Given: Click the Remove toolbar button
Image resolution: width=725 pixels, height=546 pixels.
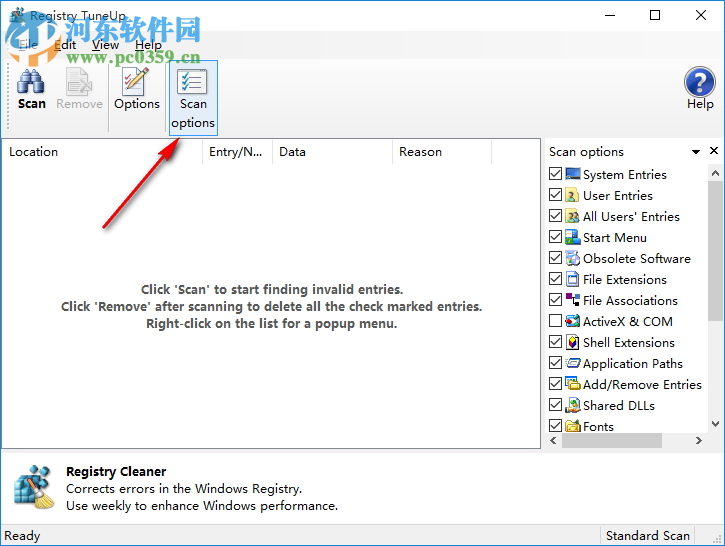Looking at the screenshot, I should click(79, 90).
